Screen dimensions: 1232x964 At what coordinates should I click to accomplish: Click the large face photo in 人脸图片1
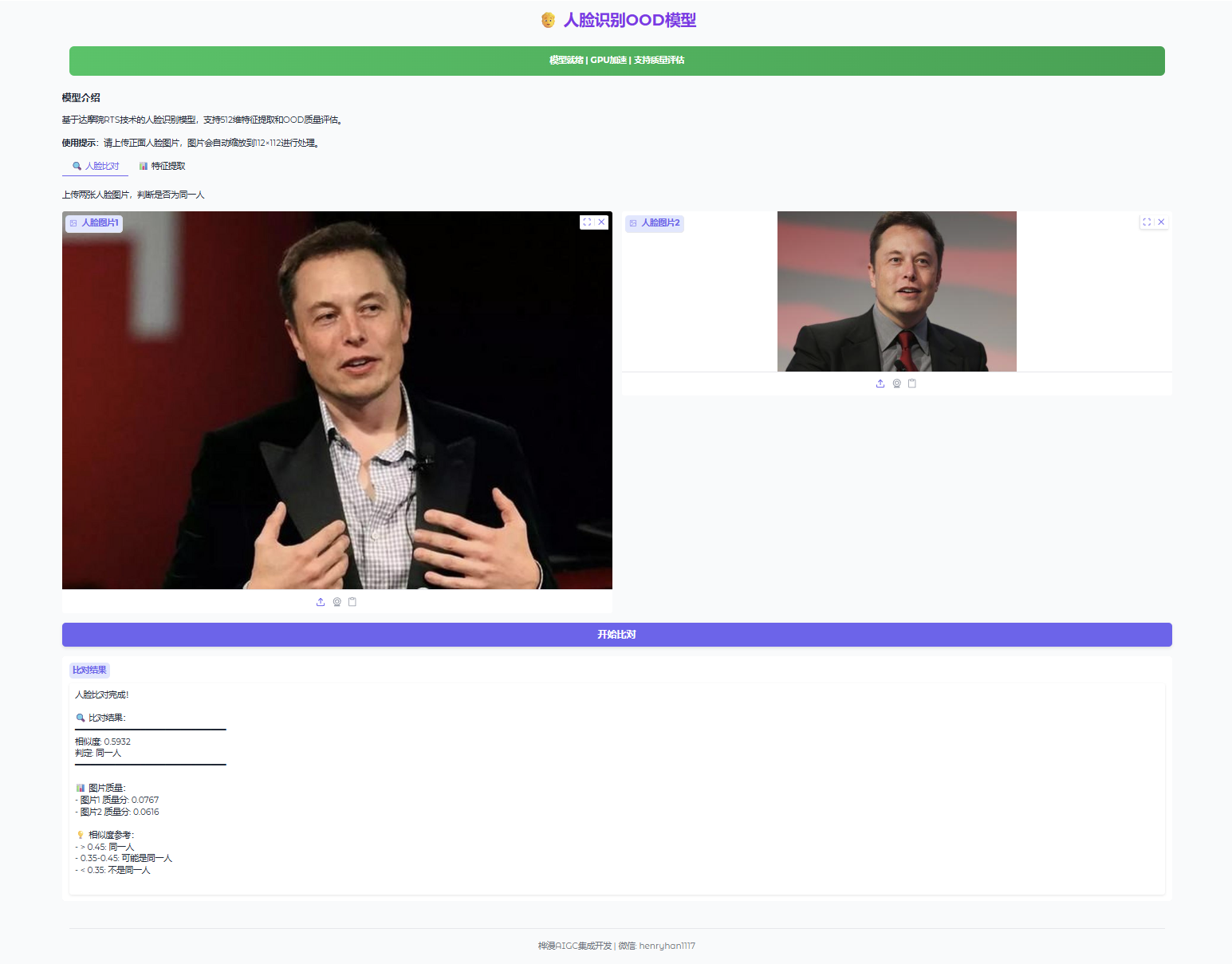337,400
